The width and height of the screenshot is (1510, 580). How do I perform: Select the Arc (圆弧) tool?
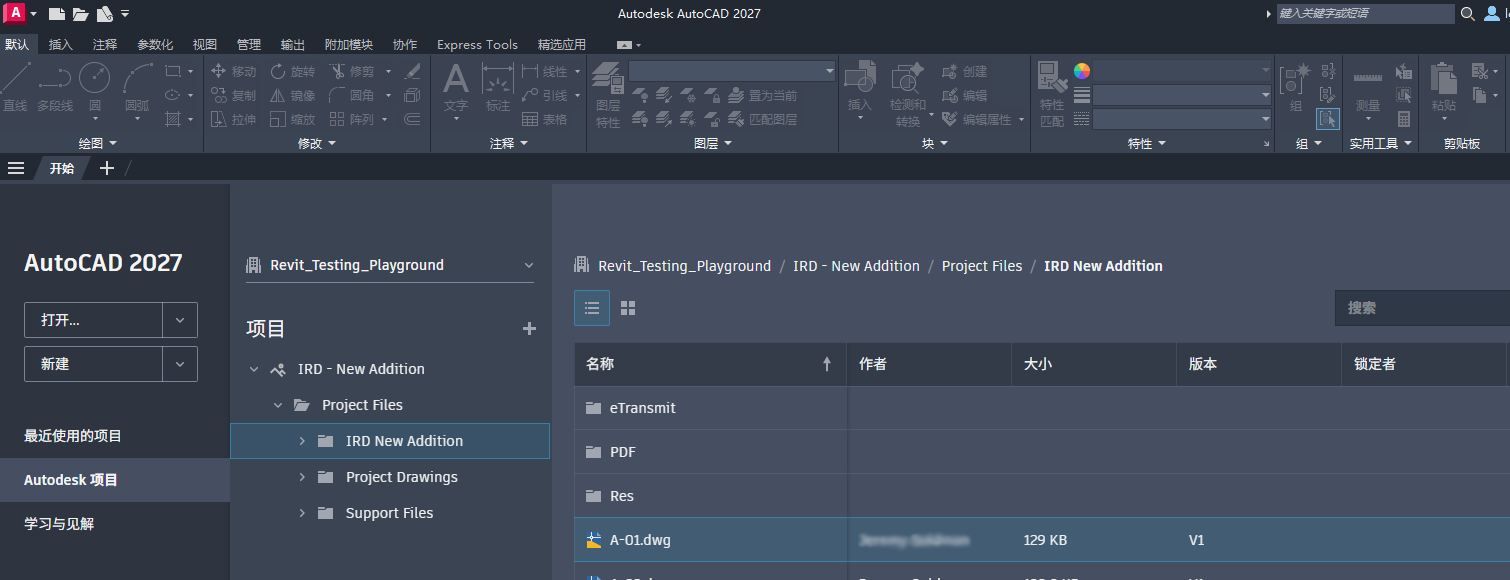[137, 87]
